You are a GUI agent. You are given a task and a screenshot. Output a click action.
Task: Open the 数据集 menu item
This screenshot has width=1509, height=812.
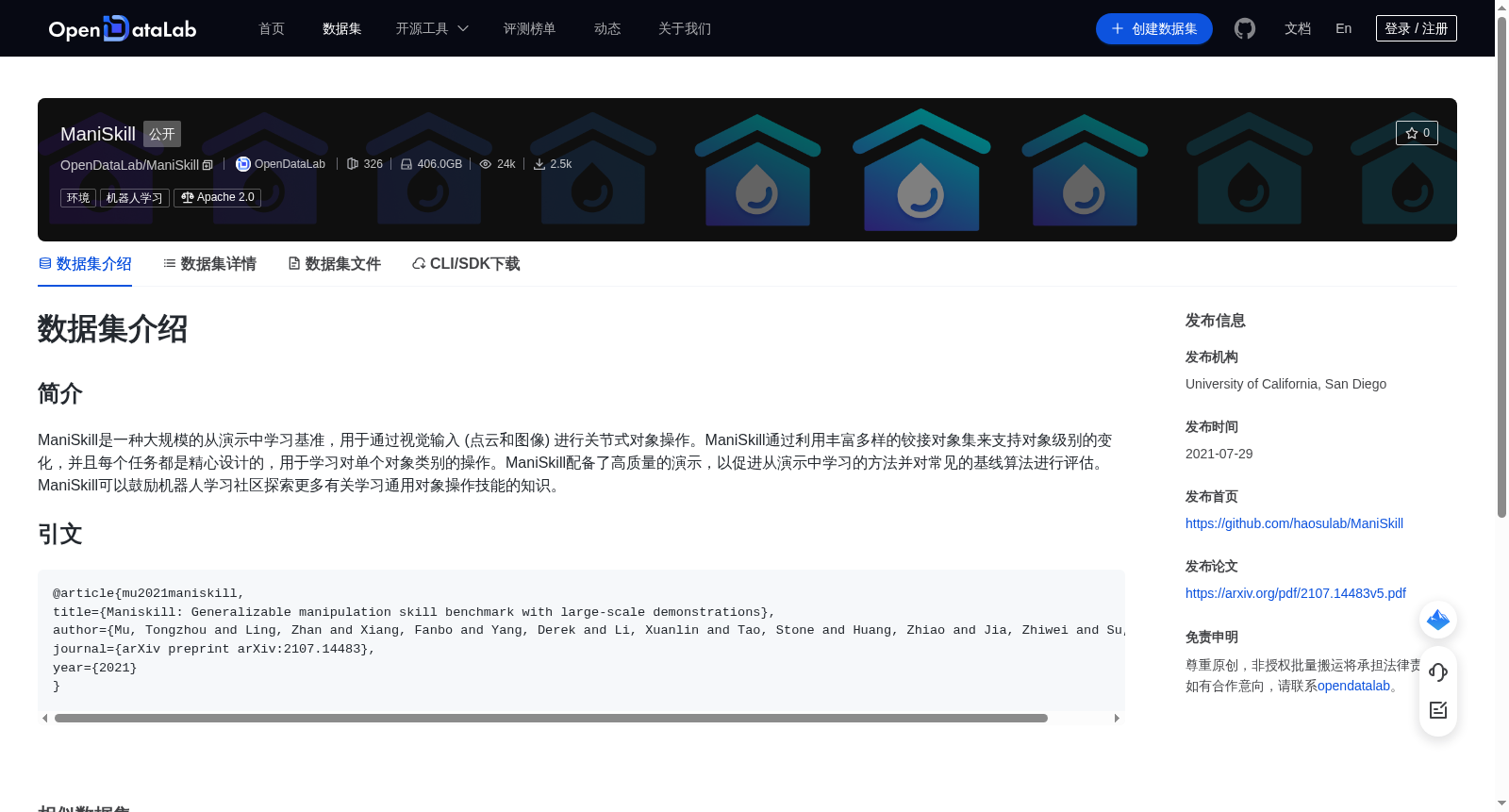tap(341, 28)
